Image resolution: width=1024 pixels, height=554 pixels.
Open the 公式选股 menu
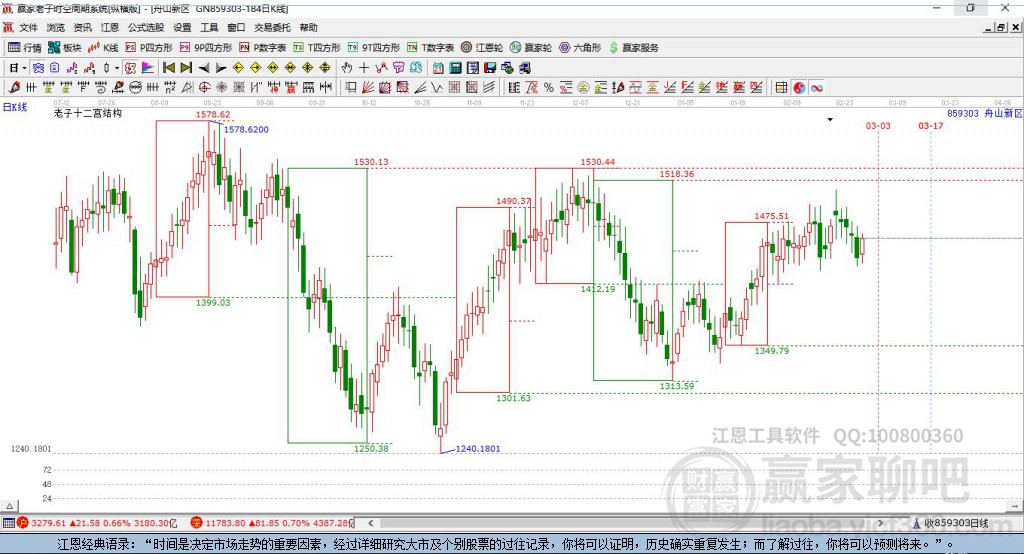click(146, 27)
